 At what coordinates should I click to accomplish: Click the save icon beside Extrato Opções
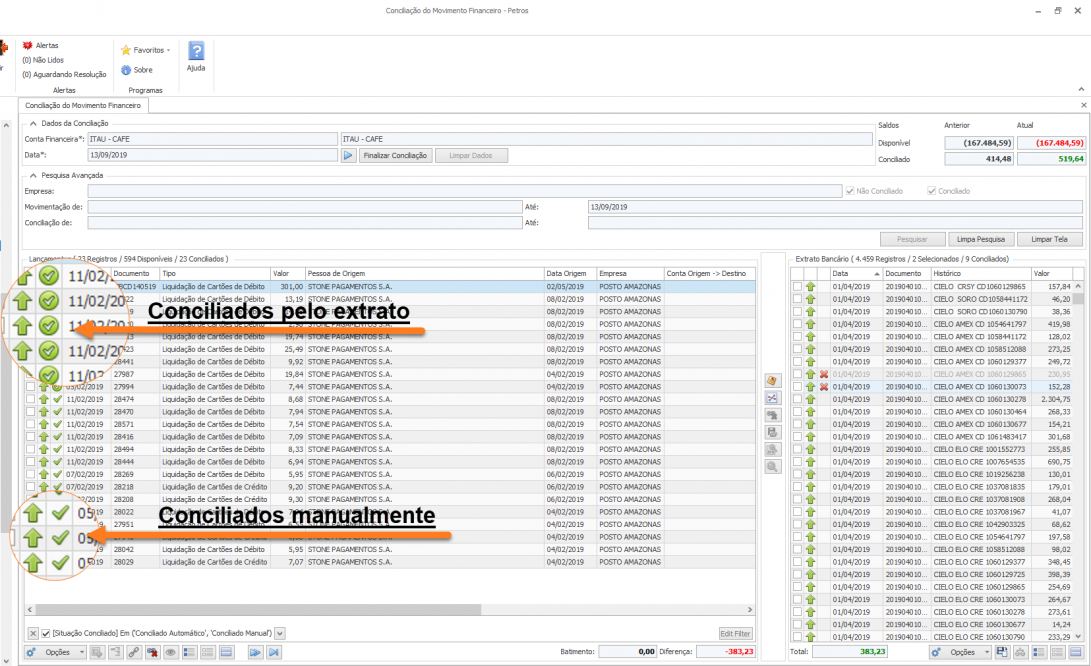coord(1002,652)
